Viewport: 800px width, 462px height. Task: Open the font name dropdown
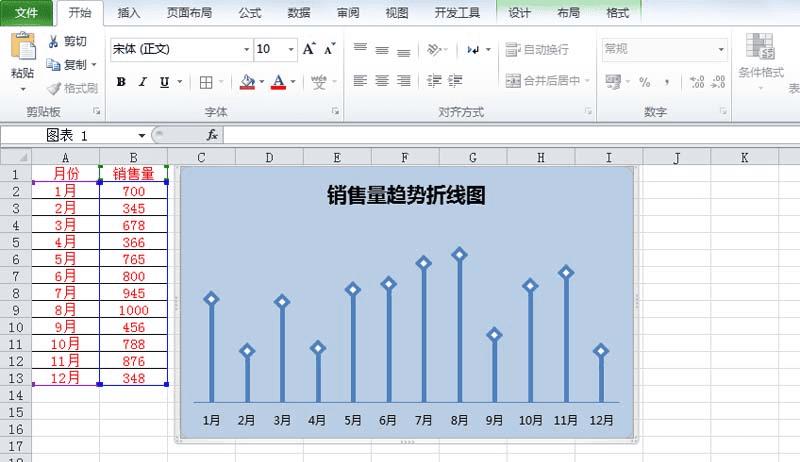coord(246,49)
